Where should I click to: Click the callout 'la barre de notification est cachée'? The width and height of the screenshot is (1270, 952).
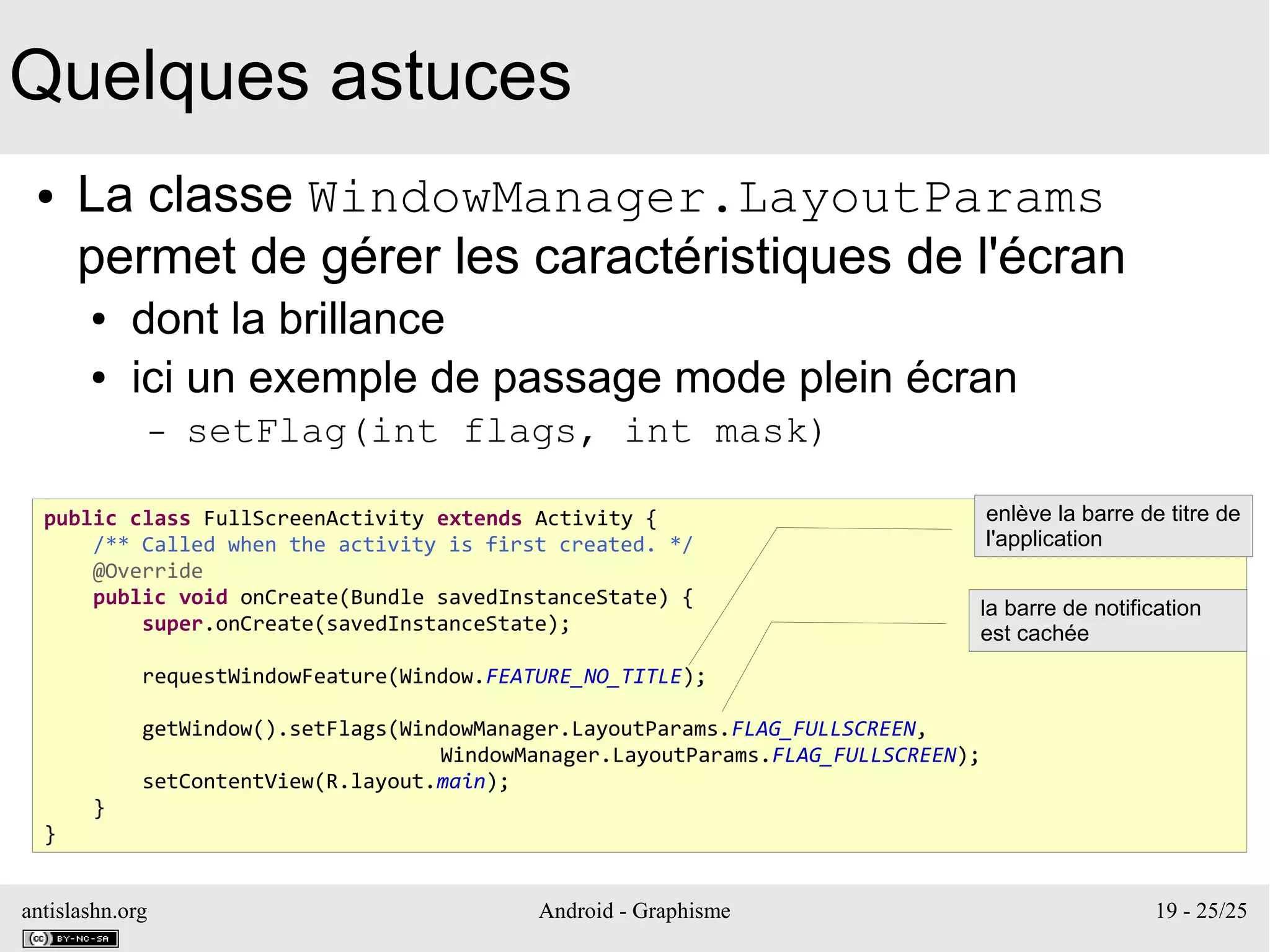tap(1108, 620)
